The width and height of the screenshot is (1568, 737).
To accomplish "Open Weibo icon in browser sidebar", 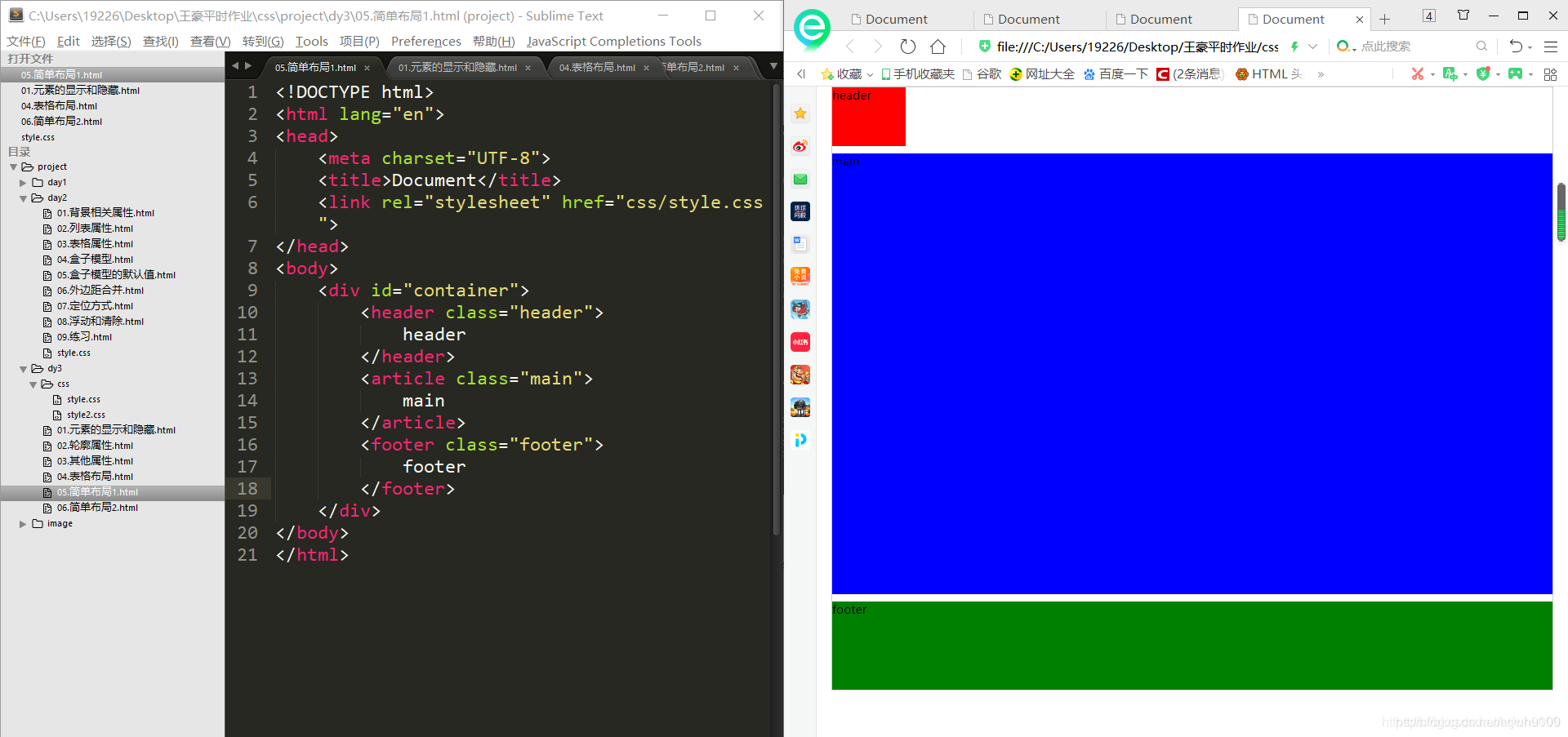I will point(800,146).
